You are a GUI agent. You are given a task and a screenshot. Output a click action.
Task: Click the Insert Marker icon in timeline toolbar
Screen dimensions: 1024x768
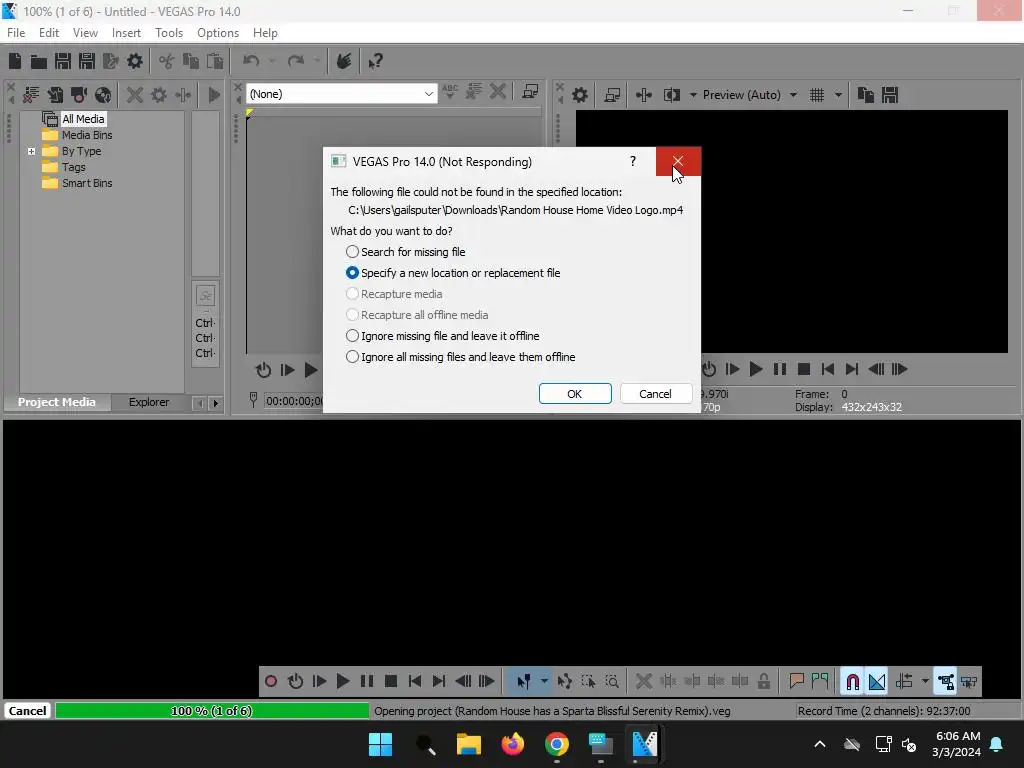[x=796, y=682]
